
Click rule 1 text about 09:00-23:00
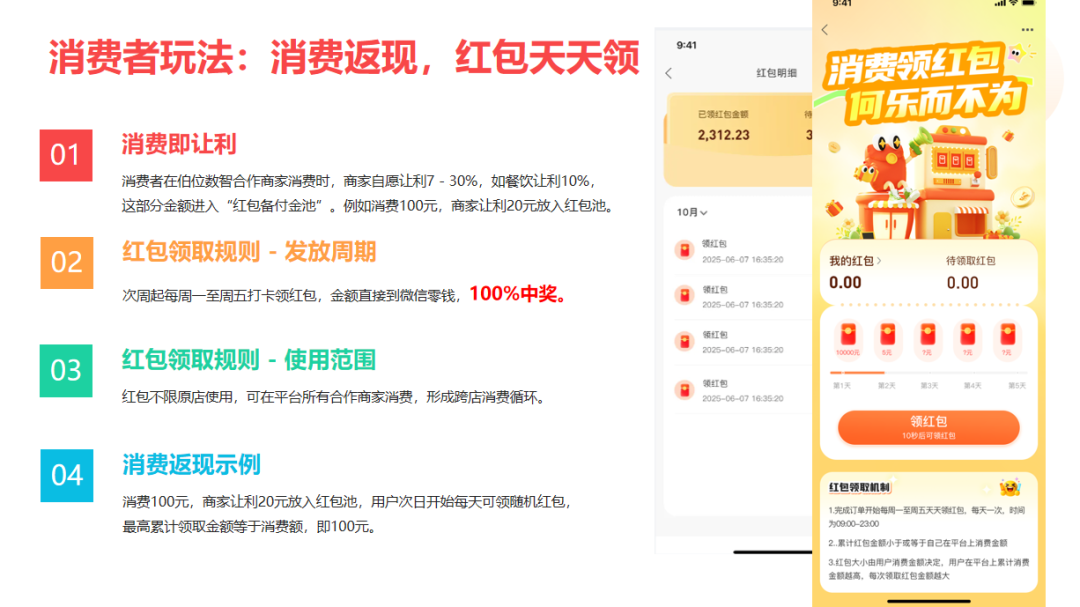click(x=927, y=517)
